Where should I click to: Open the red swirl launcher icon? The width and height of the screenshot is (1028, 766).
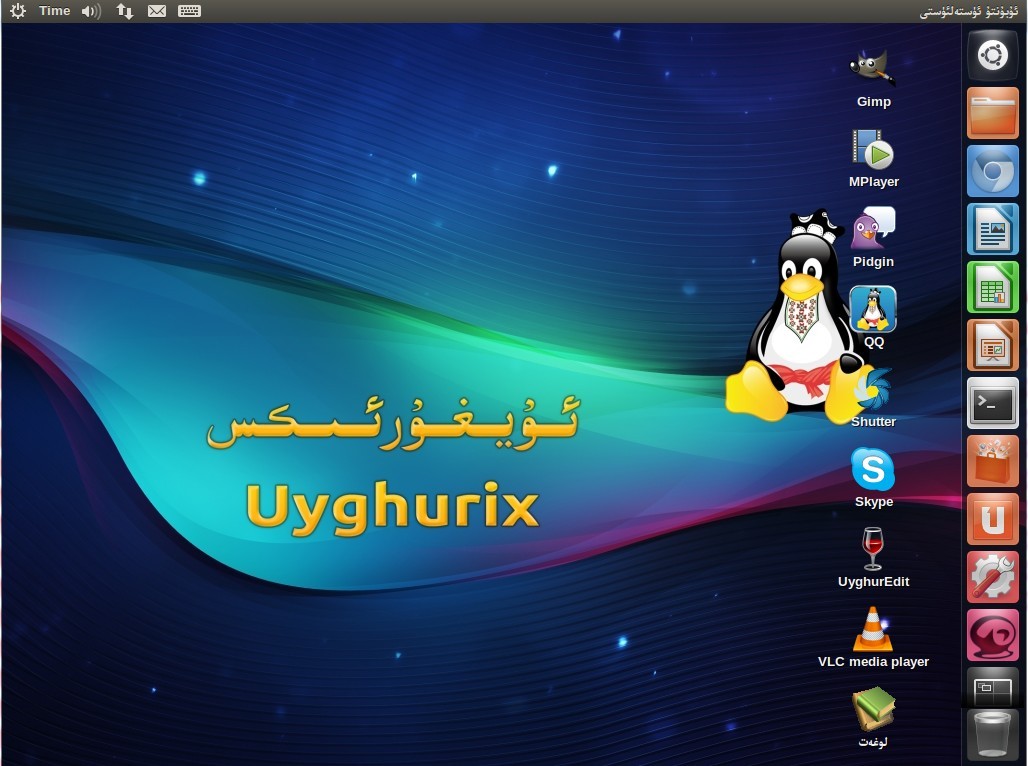(993, 635)
